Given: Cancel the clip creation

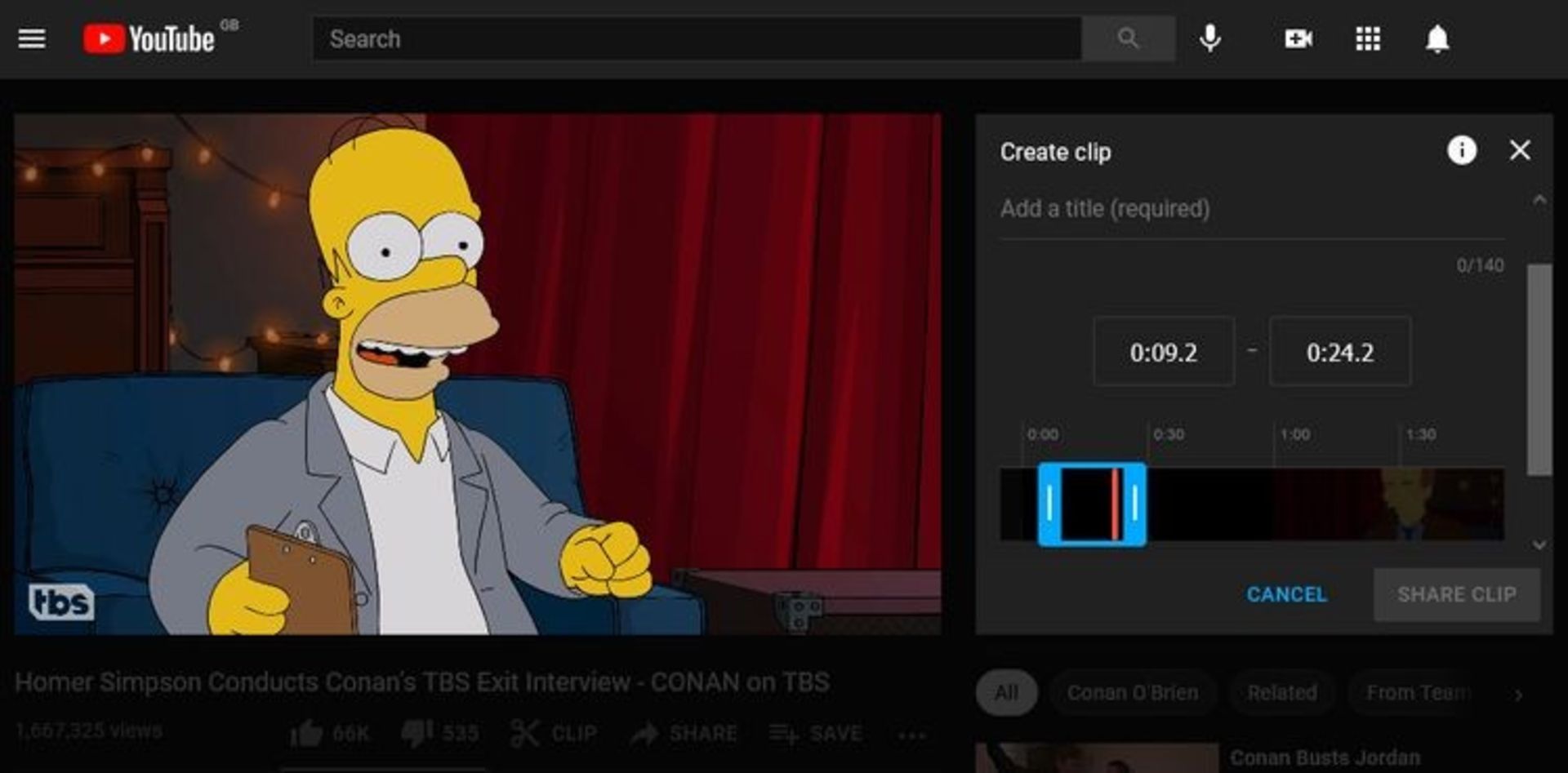Looking at the screenshot, I should click(x=1286, y=594).
